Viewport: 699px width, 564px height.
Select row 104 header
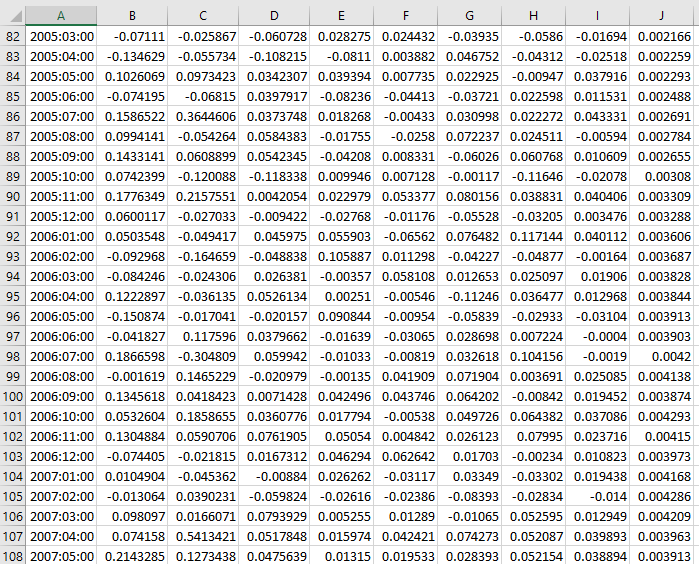click(12, 477)
